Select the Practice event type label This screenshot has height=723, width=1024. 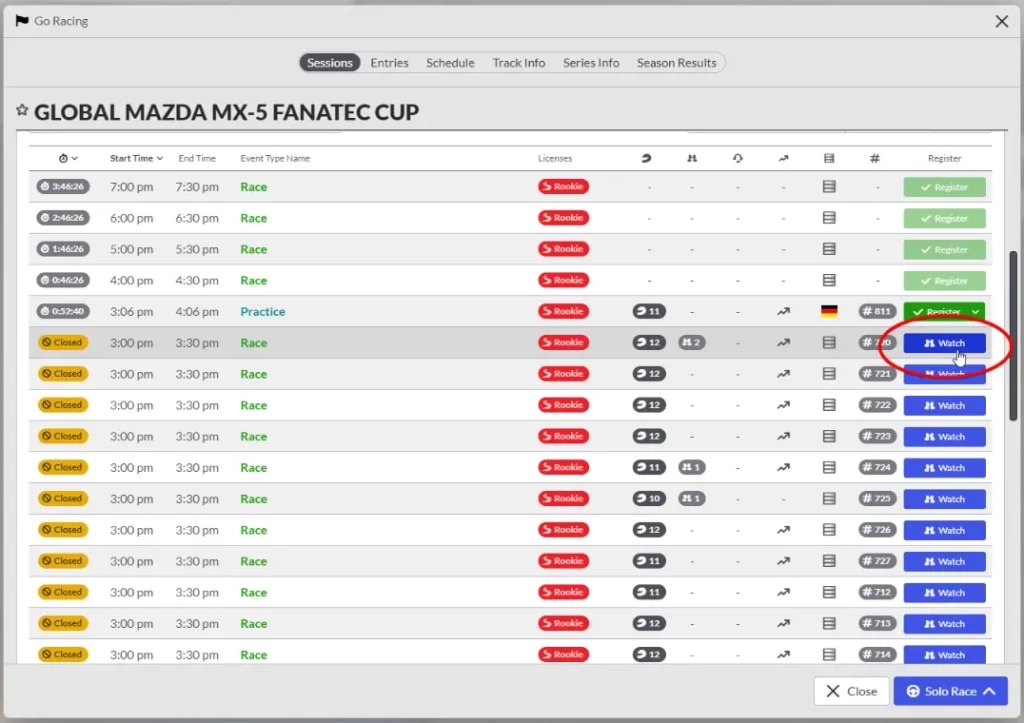[263, 312]
